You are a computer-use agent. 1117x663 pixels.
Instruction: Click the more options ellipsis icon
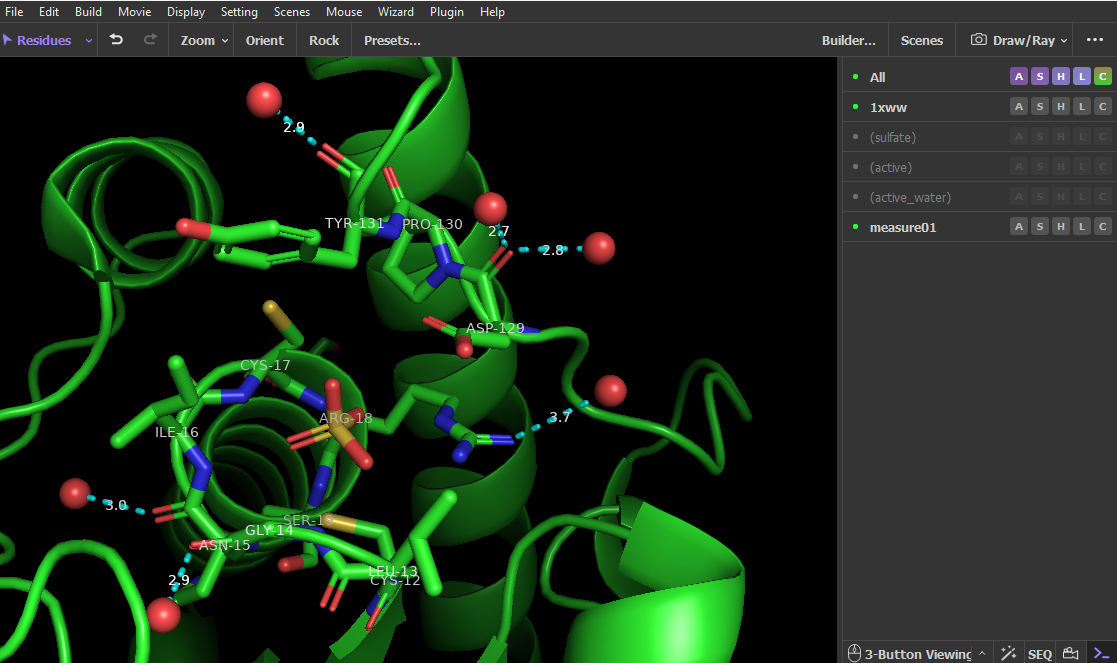[1095, 40]
